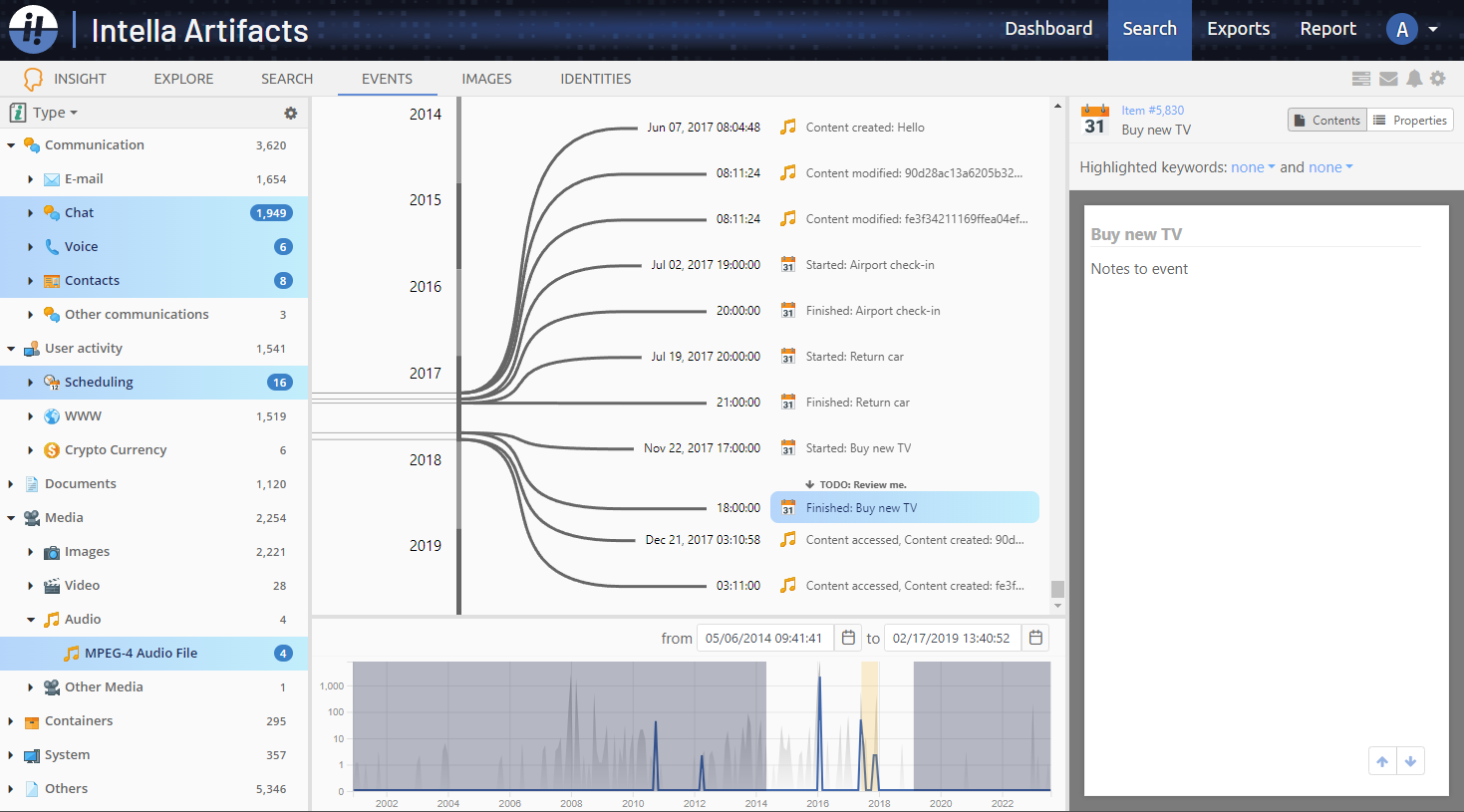The image size is (1464, 812).
Task: Open the Type facet dropdown
Action: point(55,114)
